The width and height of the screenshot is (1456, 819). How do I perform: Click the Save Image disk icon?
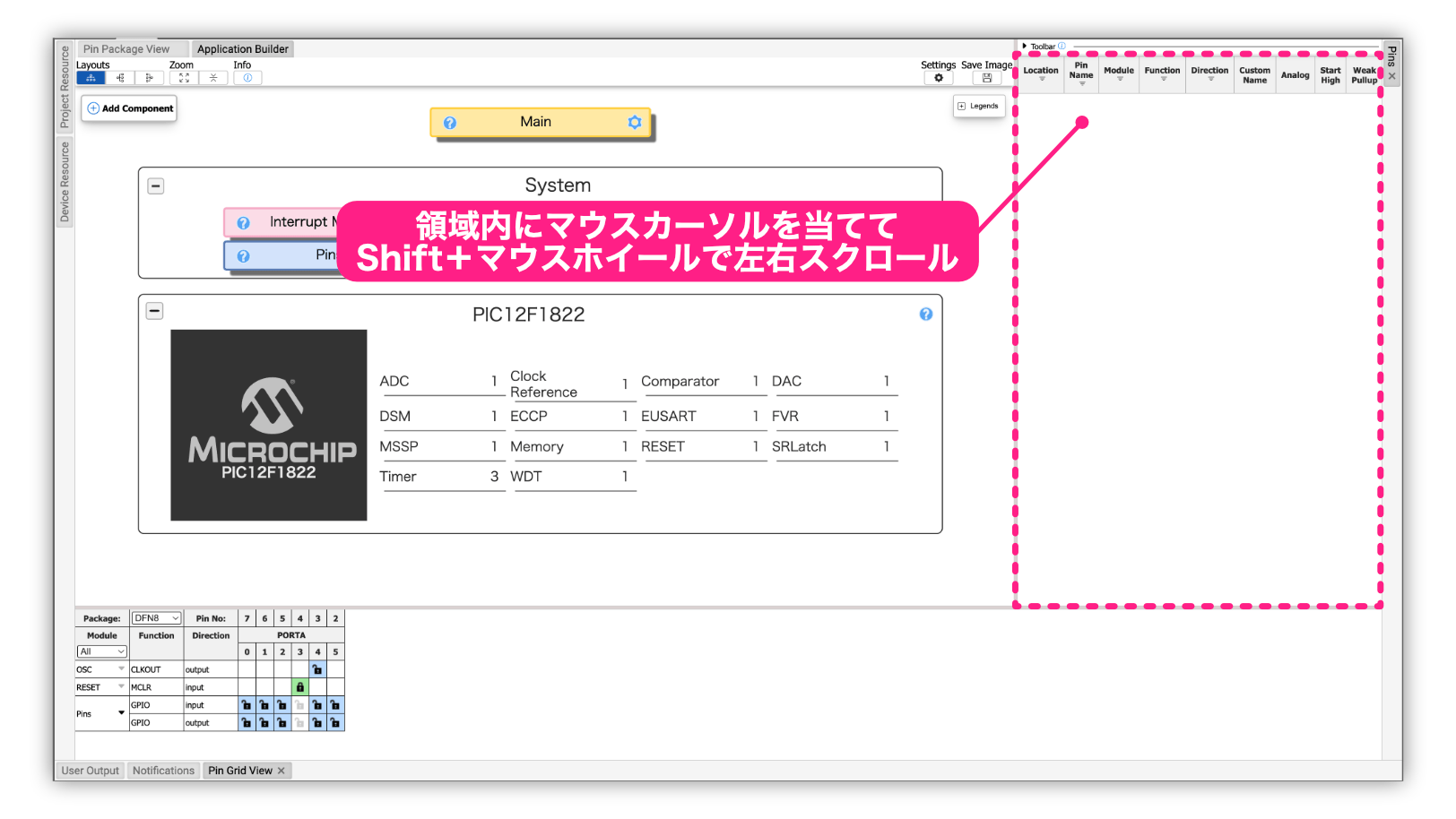pos(986,78)
